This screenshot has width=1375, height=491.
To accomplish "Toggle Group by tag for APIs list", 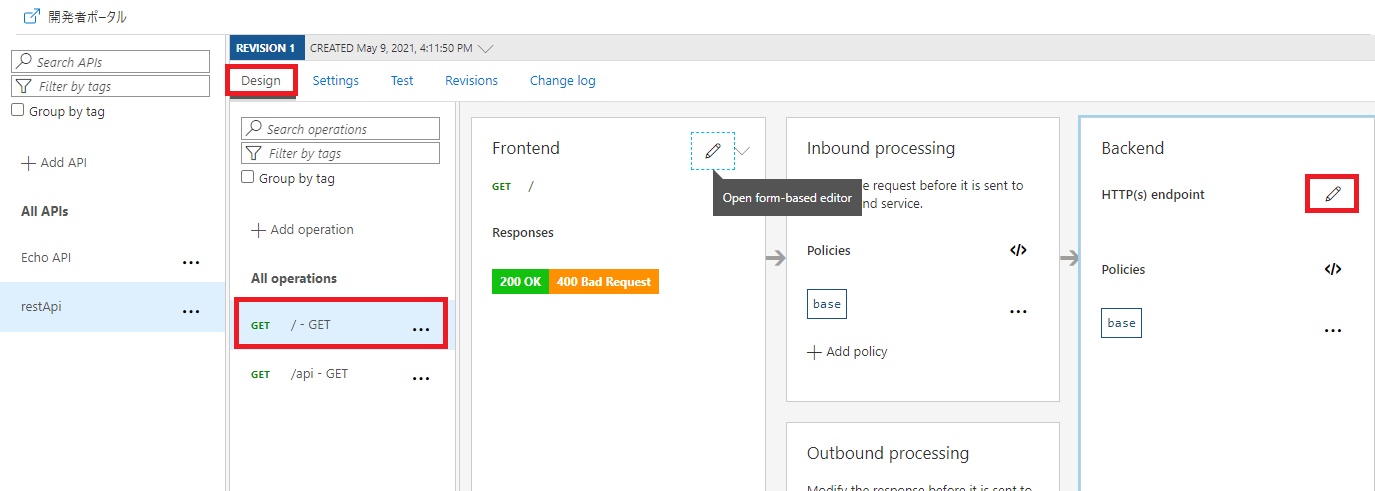I will coord(18,110).
